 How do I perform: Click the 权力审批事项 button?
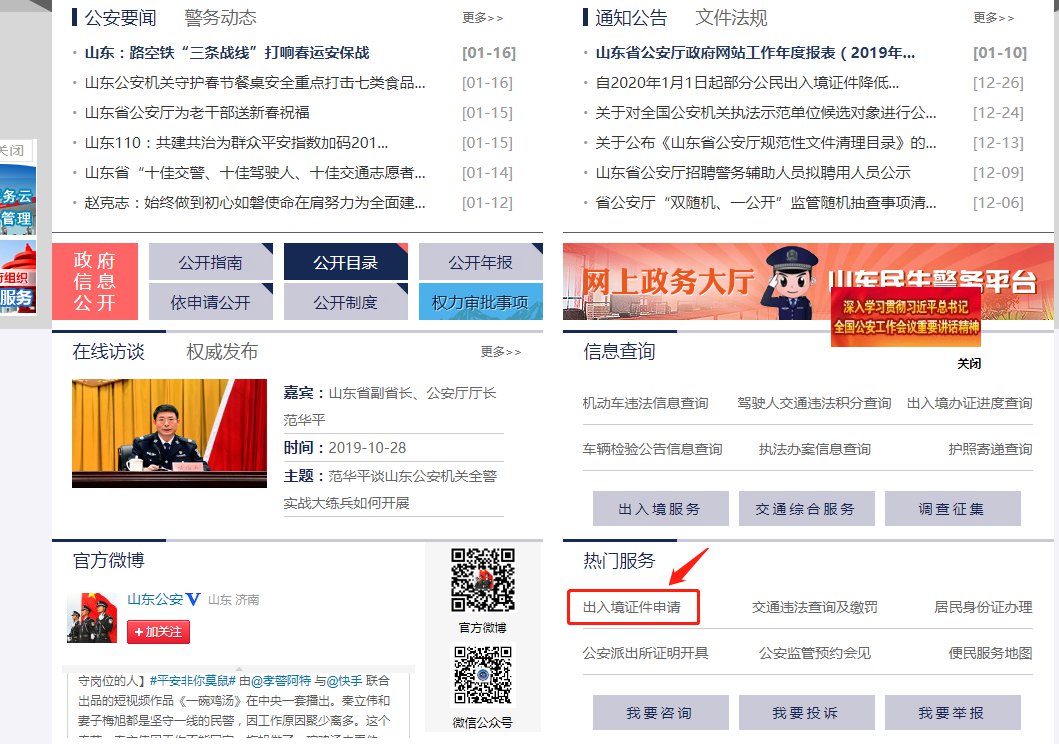tap(481, 302)
